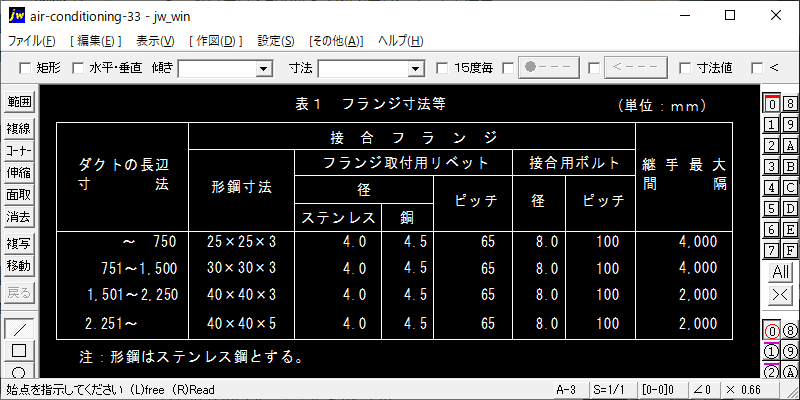Click the layer All button
This screenshot has width=800, height=400.
[x=781, y=272]
